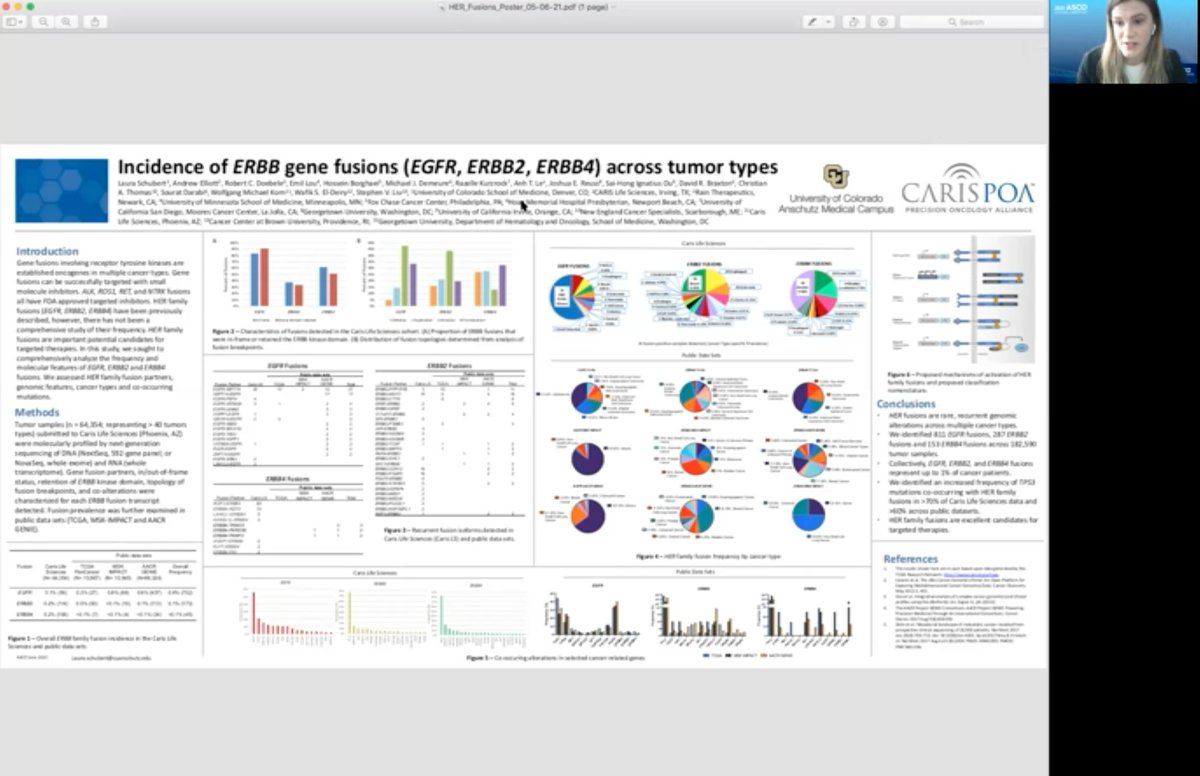The width and height of the screenshot is (1200, 776).
Task: Click the green full-screen window button
Action: pyautogui.click(x=31, y=6)
